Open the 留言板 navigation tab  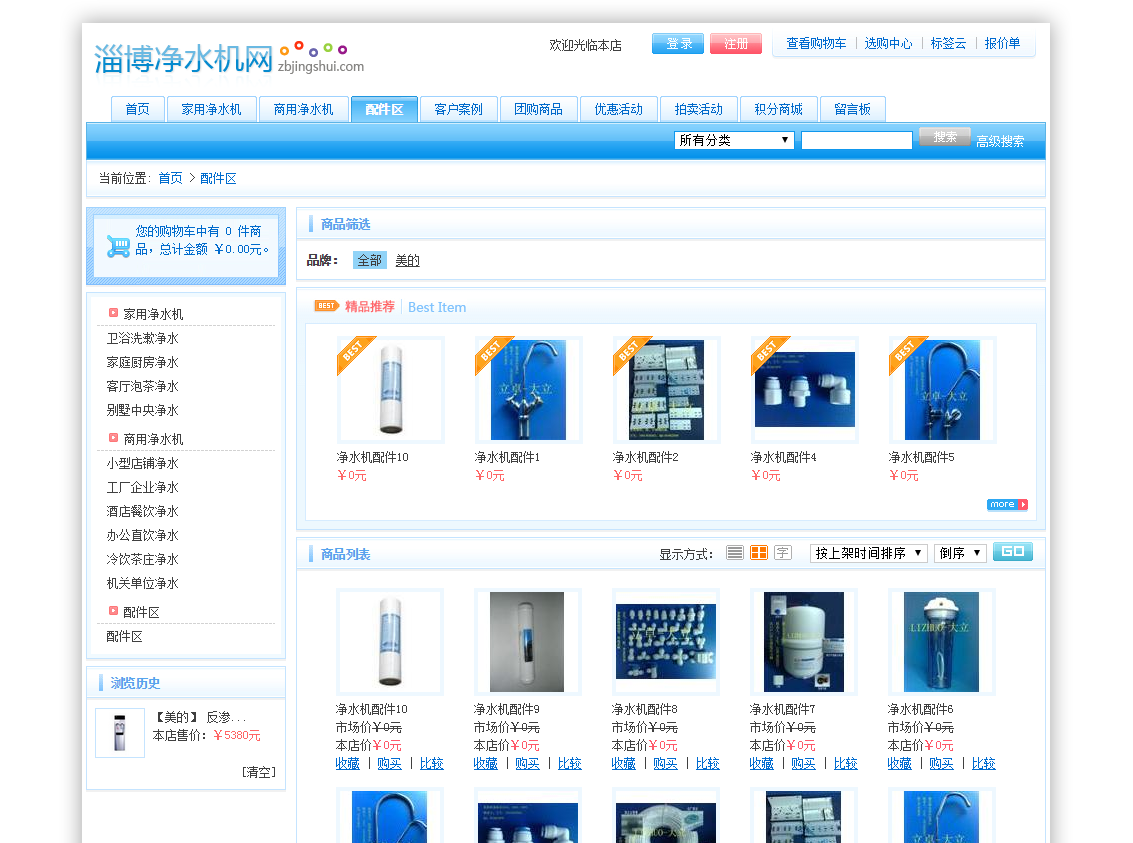point(853,109)
